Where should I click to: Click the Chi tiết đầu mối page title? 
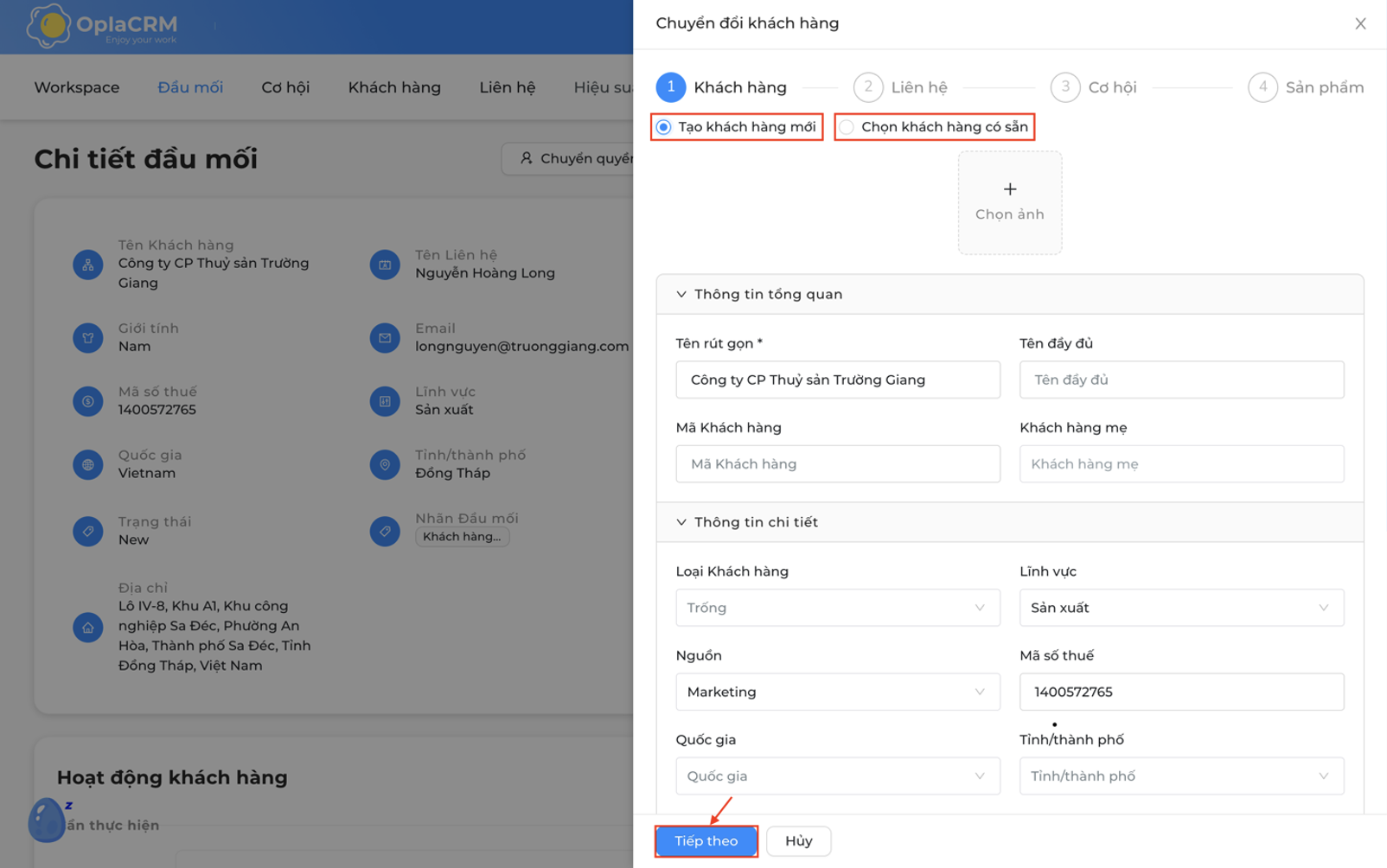pos(146,159)
